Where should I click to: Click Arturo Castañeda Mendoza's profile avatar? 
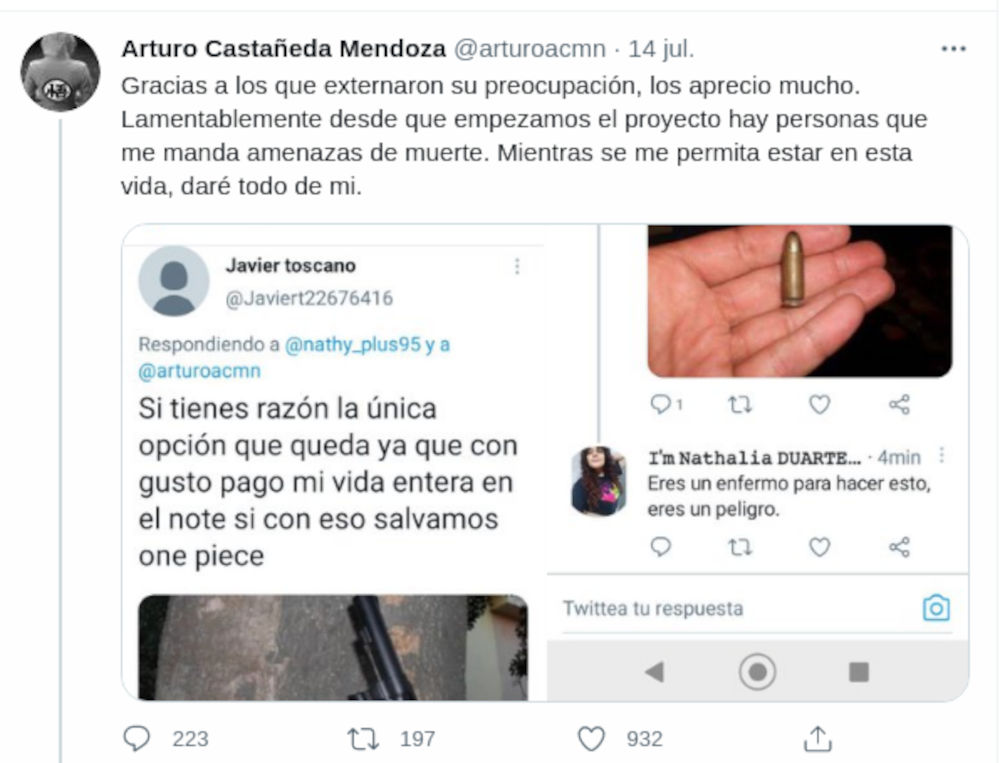coord(60,72)
